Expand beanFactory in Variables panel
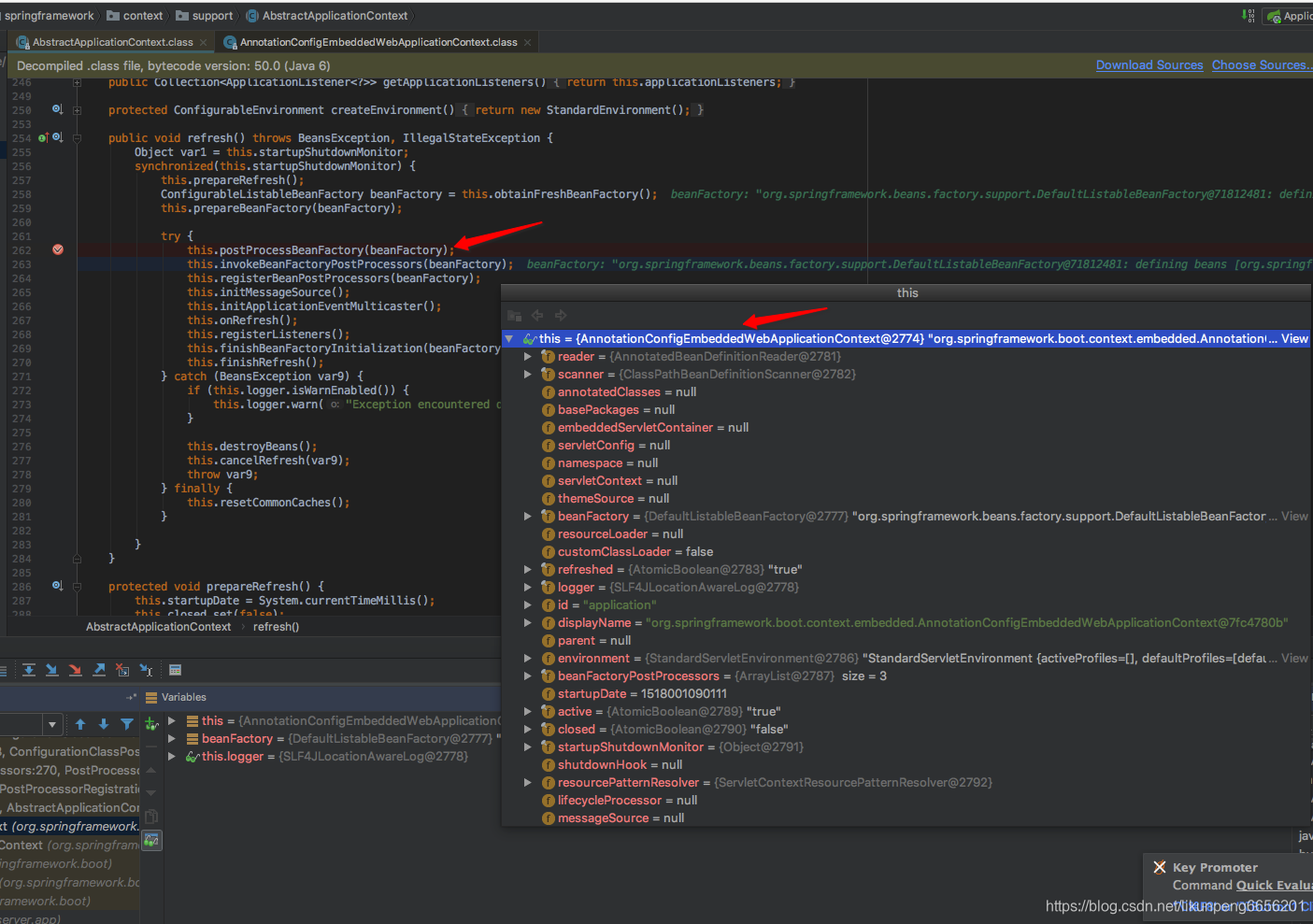Screen dimensions: 1313x924 (x=172, y=739)
